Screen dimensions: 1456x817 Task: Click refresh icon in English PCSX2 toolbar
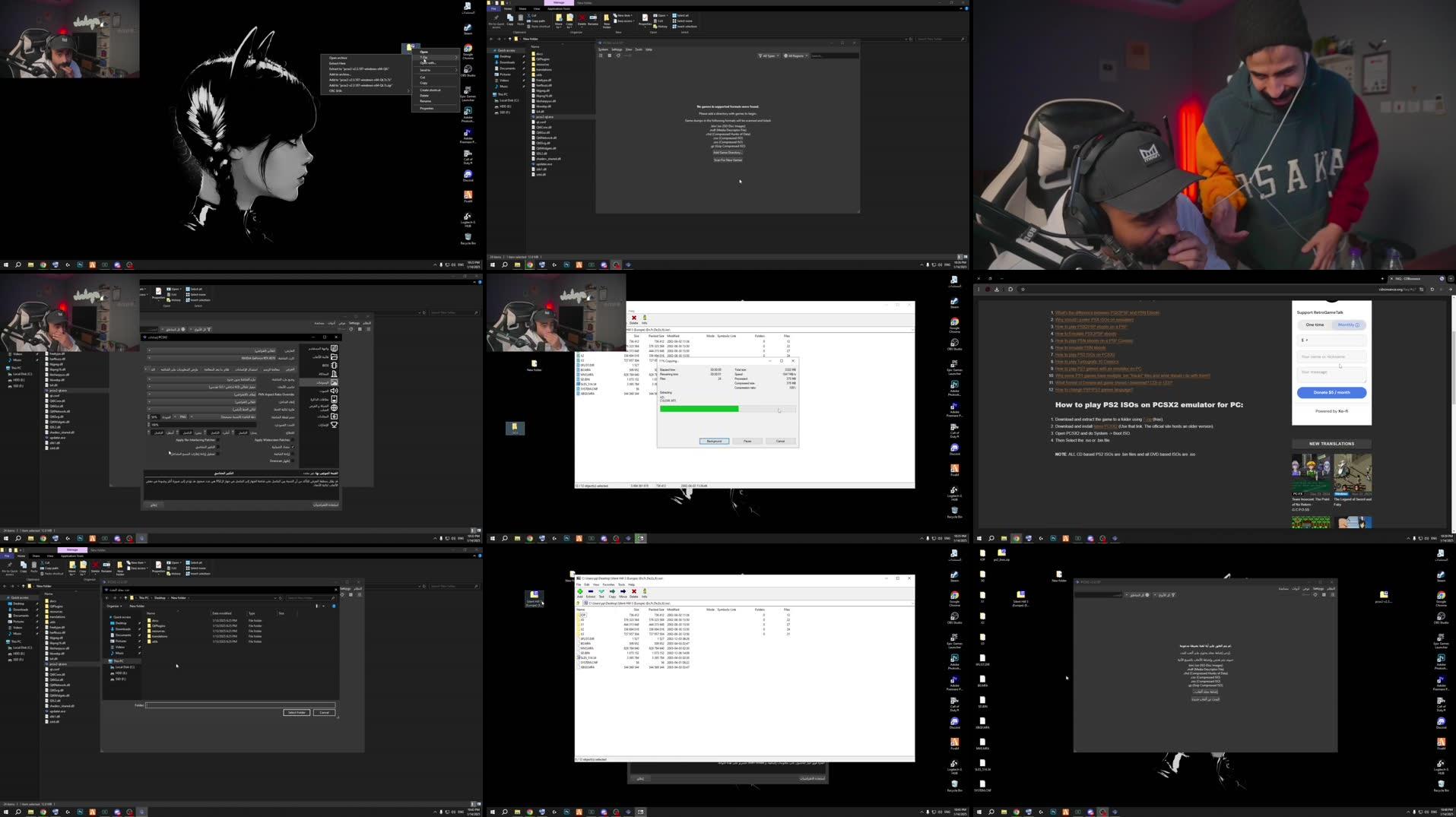pos(617,55)
